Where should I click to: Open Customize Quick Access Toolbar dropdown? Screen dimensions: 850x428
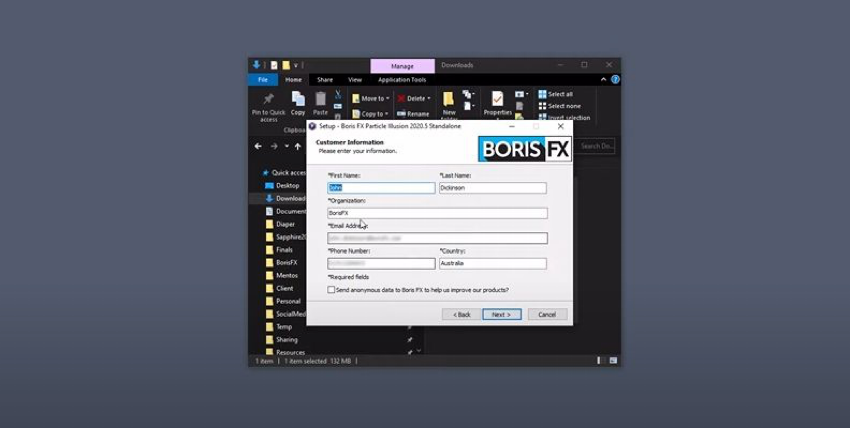pyautogui.click(x=296, y=66)
